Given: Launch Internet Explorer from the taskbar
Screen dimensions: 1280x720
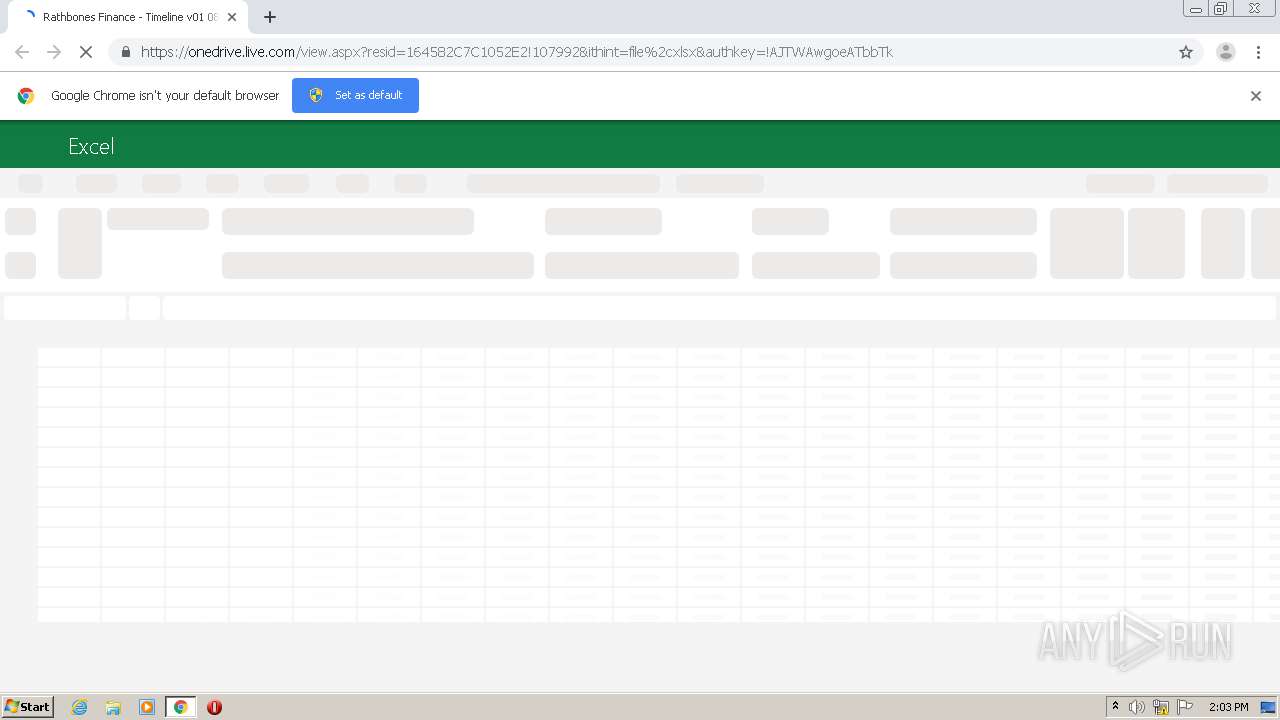Looking at the screenshot, I should point(80,707).
